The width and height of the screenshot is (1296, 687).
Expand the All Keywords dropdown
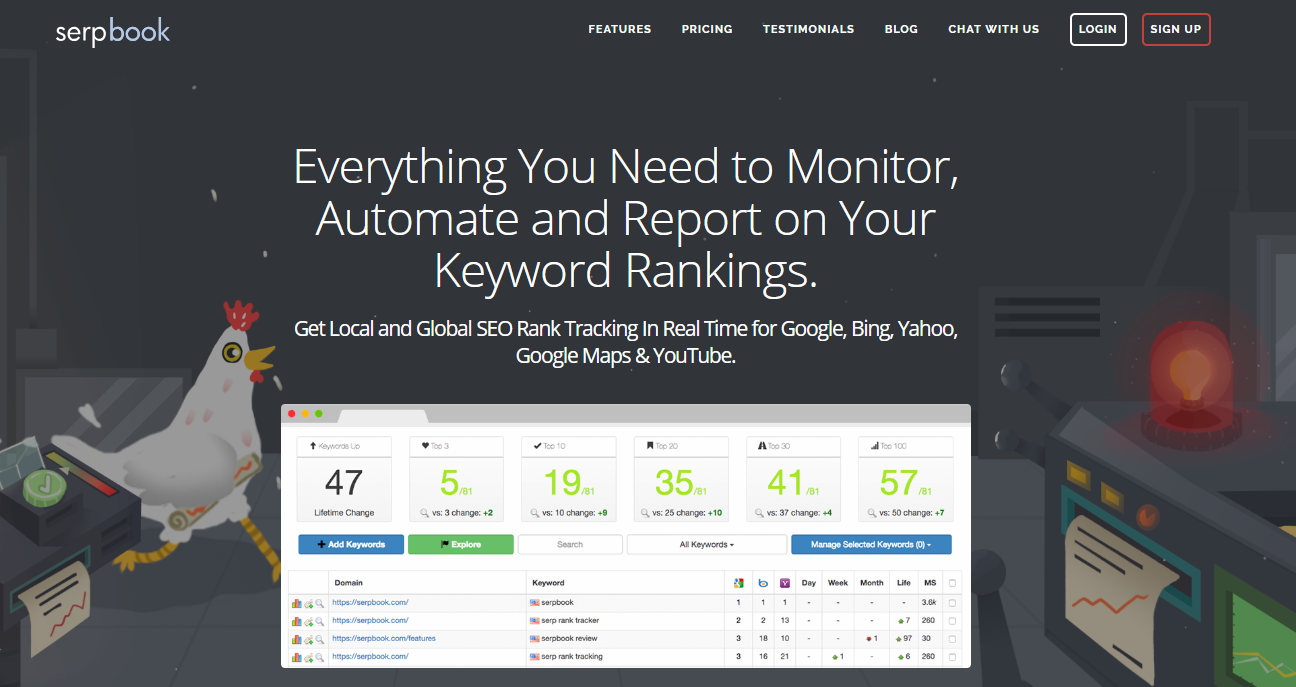click(706, 545)
